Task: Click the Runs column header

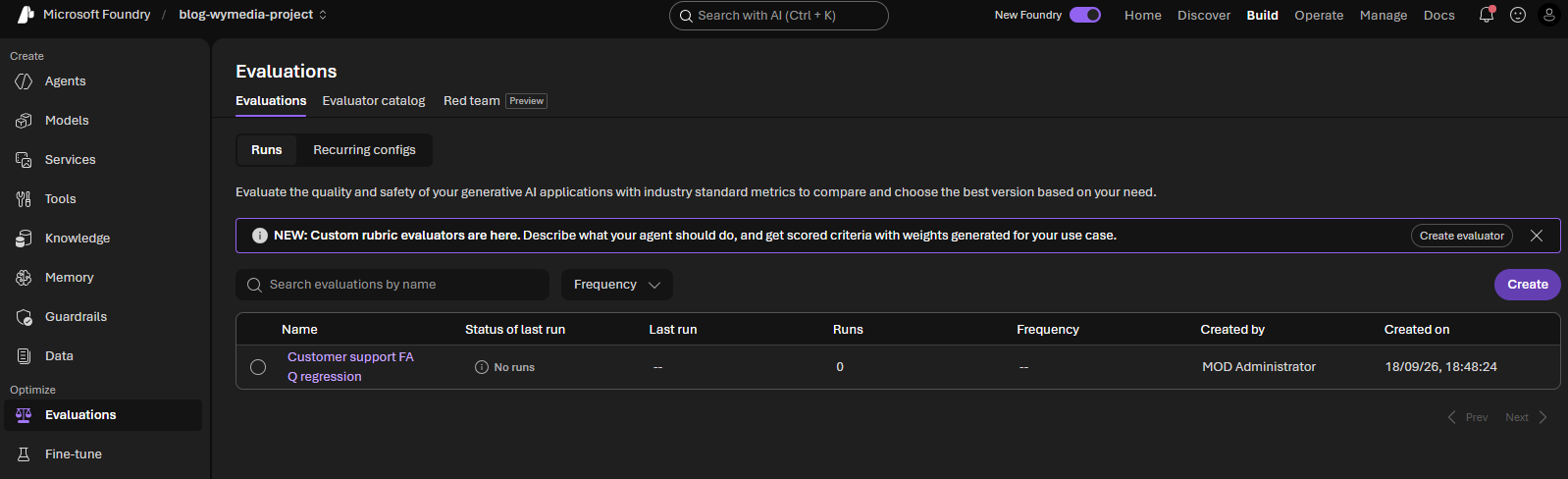Action: (x=848, y=330)
